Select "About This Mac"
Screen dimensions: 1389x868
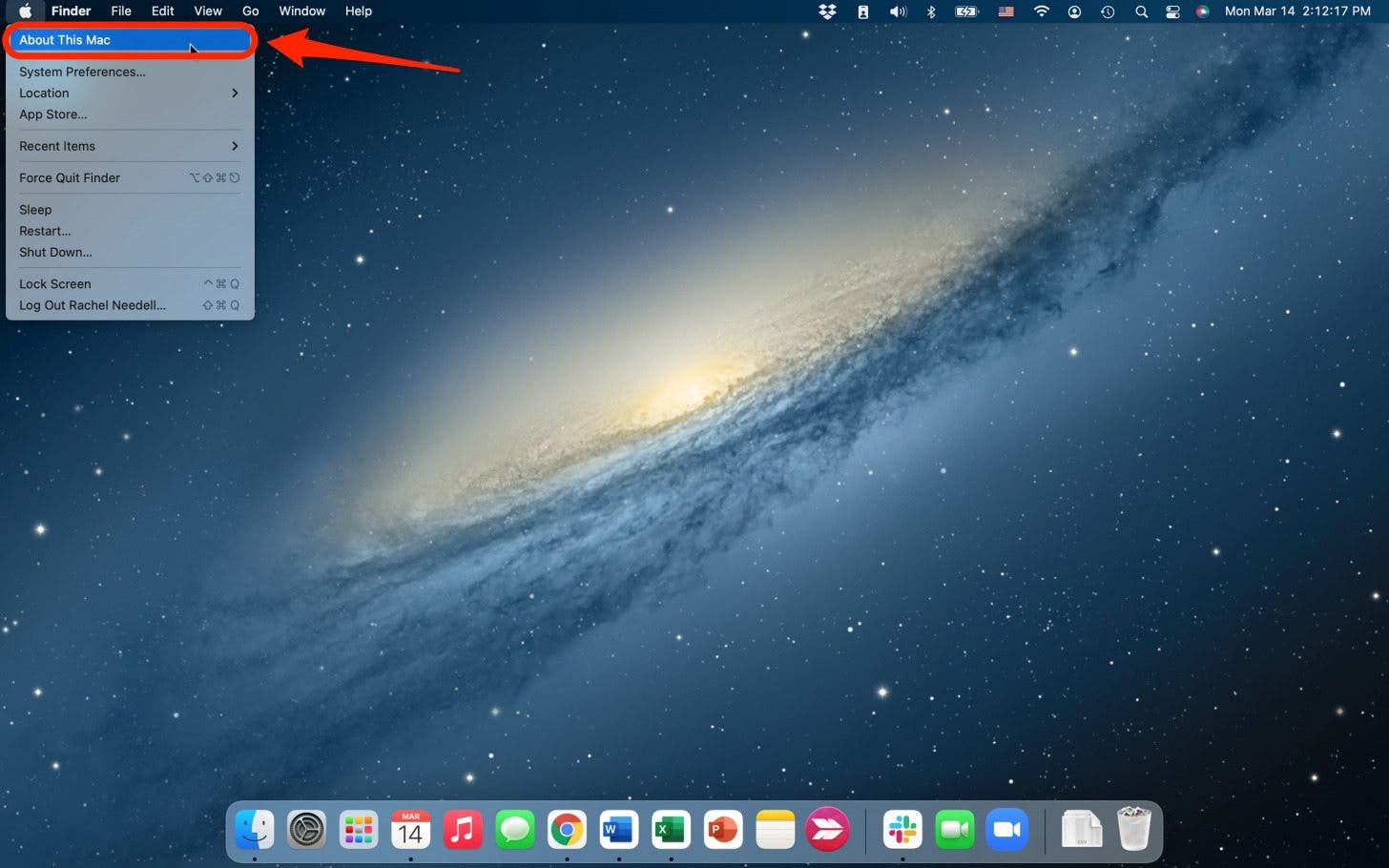pyautogui.click(x=64, y=40)
